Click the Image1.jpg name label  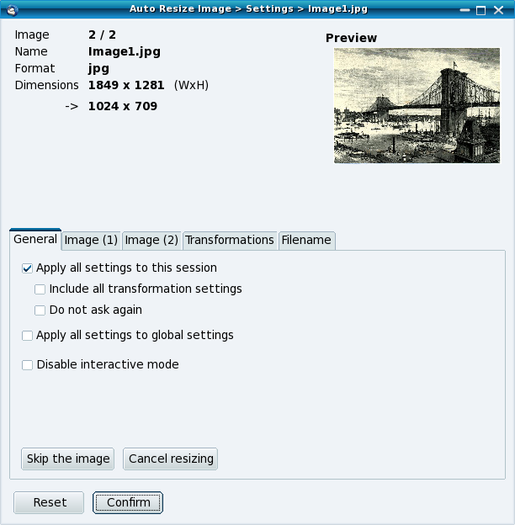124,52
